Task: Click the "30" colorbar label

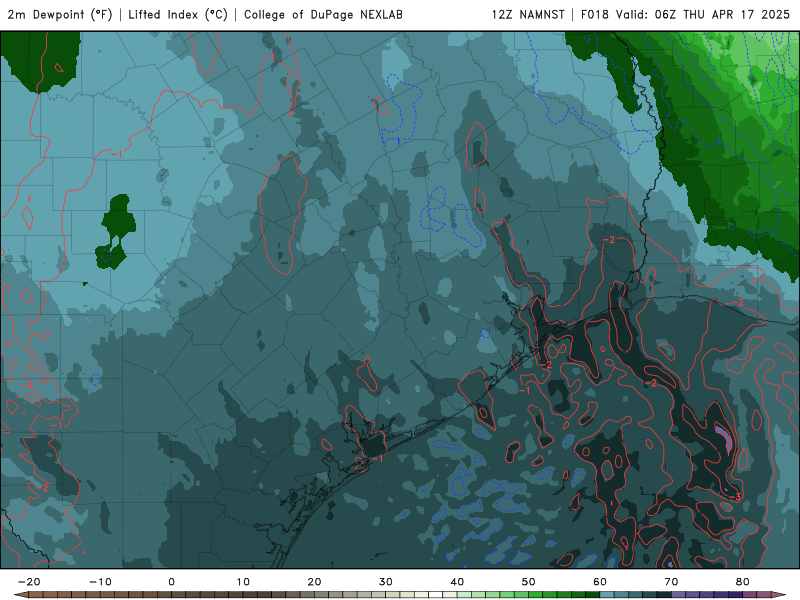Action: [x=386, y=582]
